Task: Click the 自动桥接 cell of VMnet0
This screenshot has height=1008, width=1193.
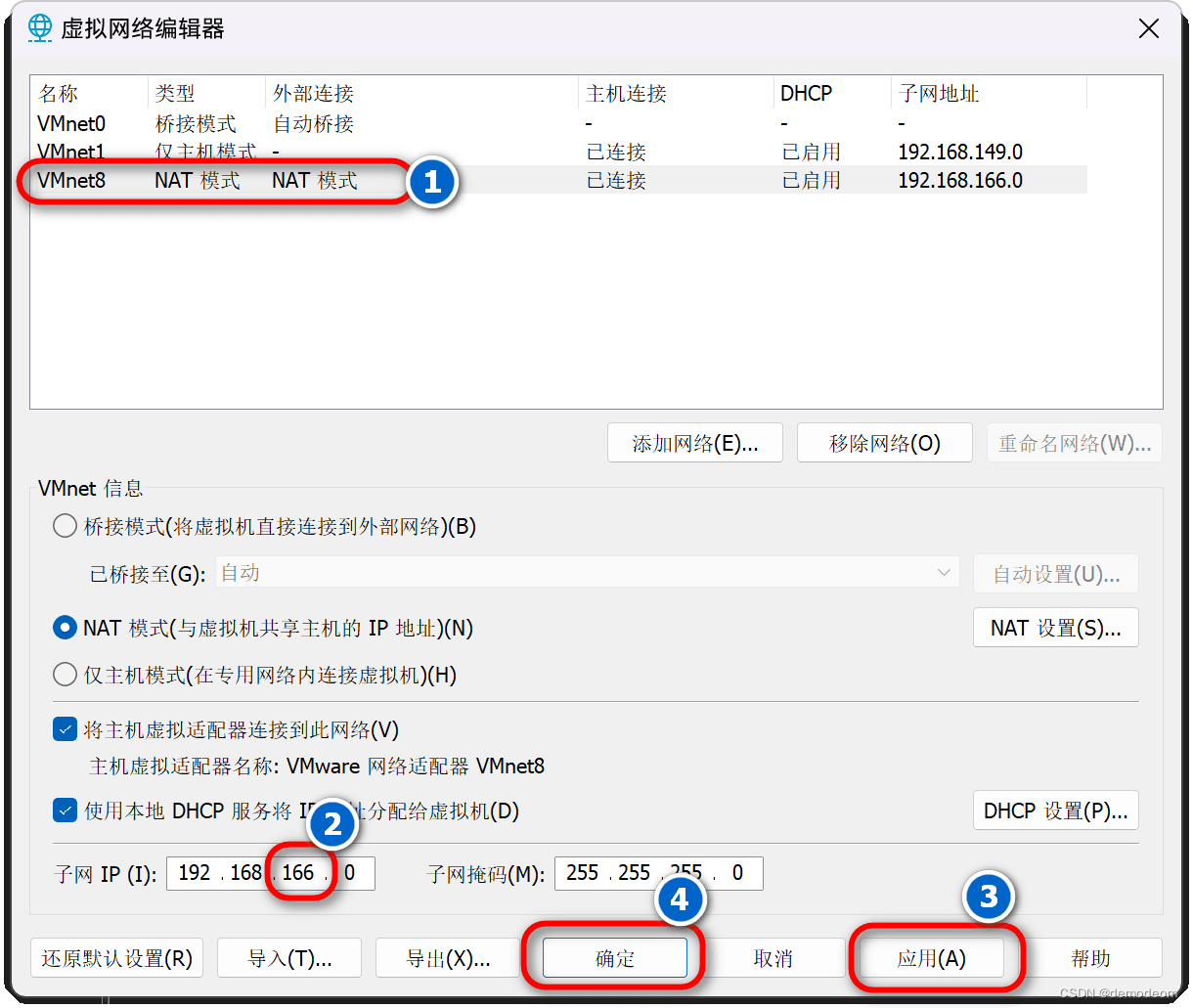Action: (313, 124)
